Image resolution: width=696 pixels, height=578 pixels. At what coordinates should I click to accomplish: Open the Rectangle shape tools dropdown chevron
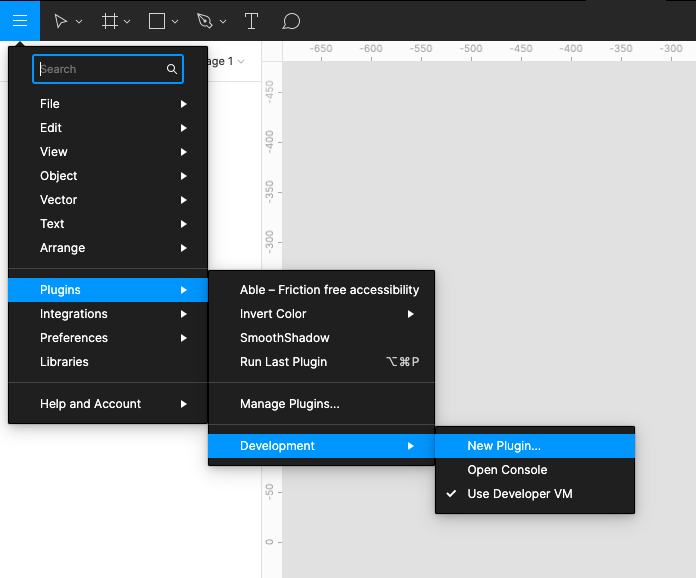click(176, 22)
